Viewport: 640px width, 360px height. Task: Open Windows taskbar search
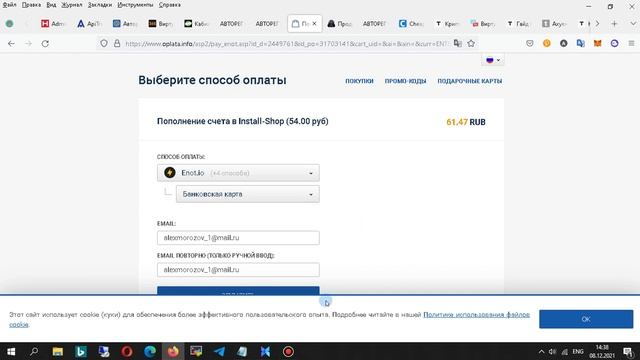(x=34, y=351)
